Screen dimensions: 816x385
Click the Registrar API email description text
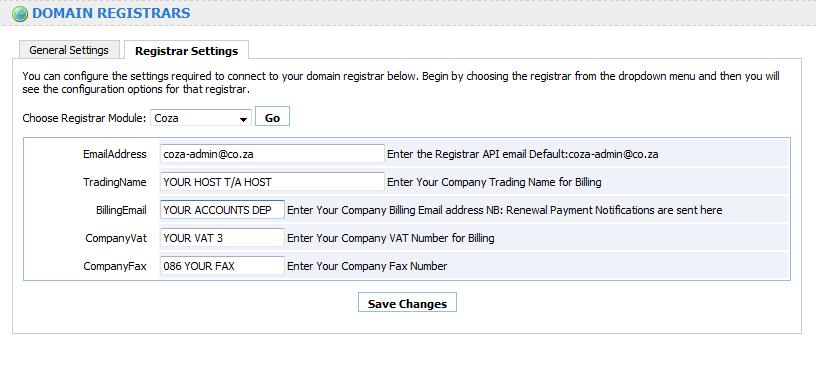click(x=522, y=154)
